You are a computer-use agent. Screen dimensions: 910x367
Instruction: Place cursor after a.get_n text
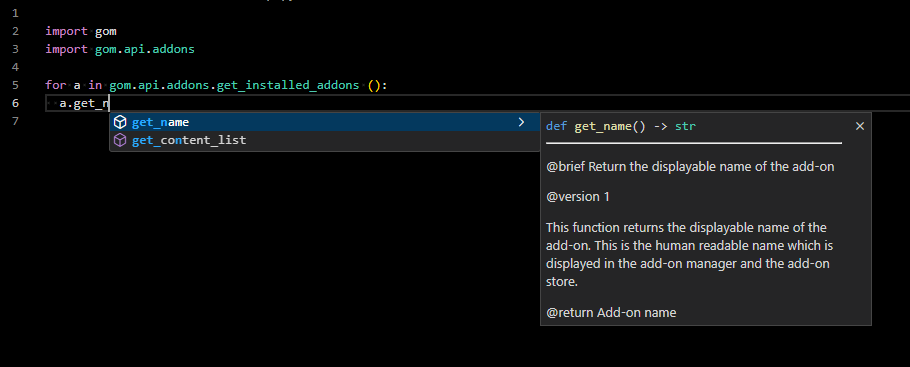(x=110, y=103)
